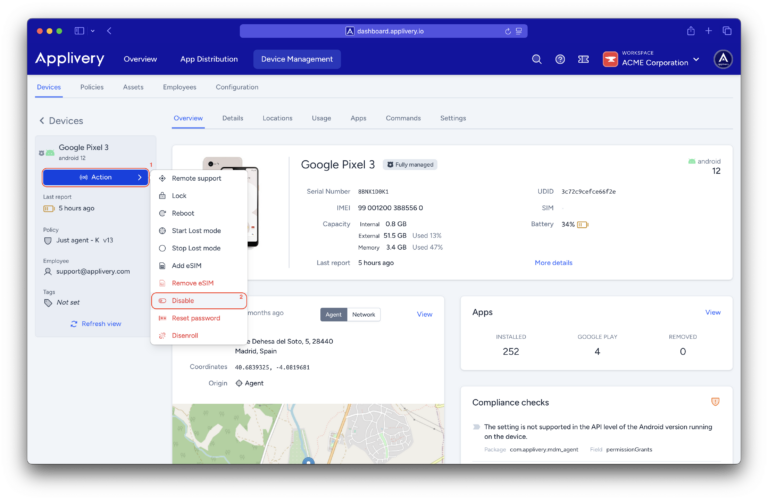Image resolution: width=768 pixels, height=500 pixels.
Task: Go back to Devices list
Action: click(x=61, y=120)
